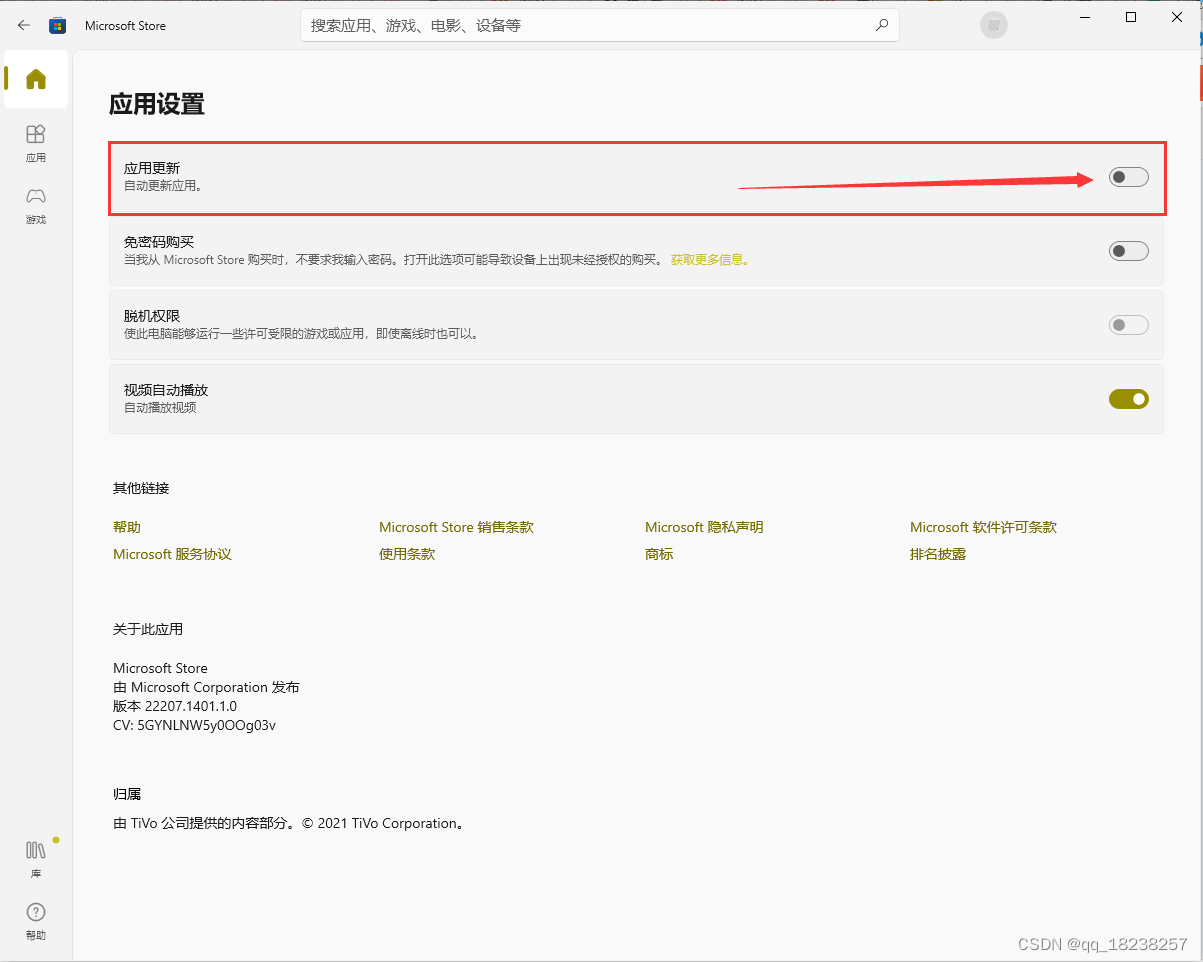
Task: Click the TiVo Corporation attribution text
Action: coord(289,824)
